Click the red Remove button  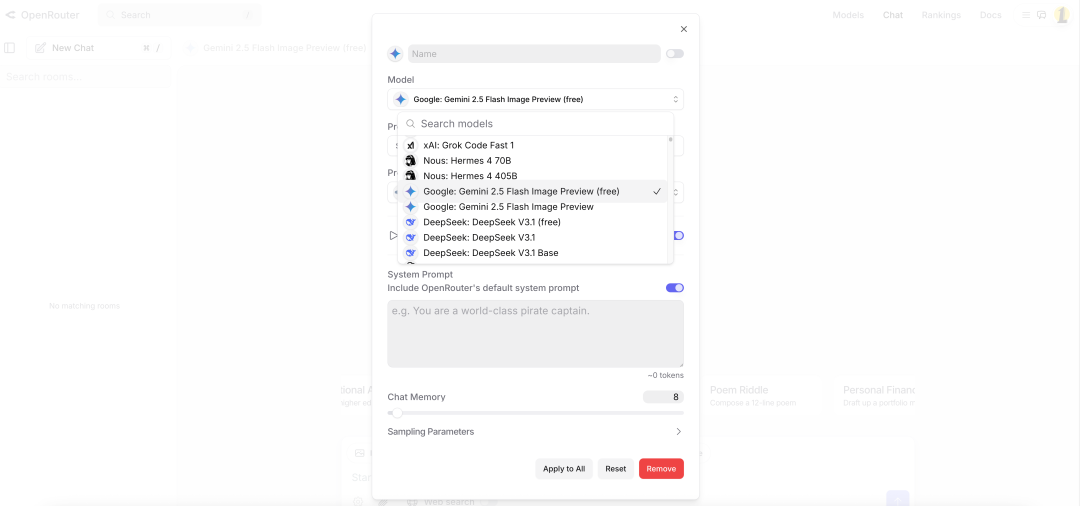[x=661, y=469]
